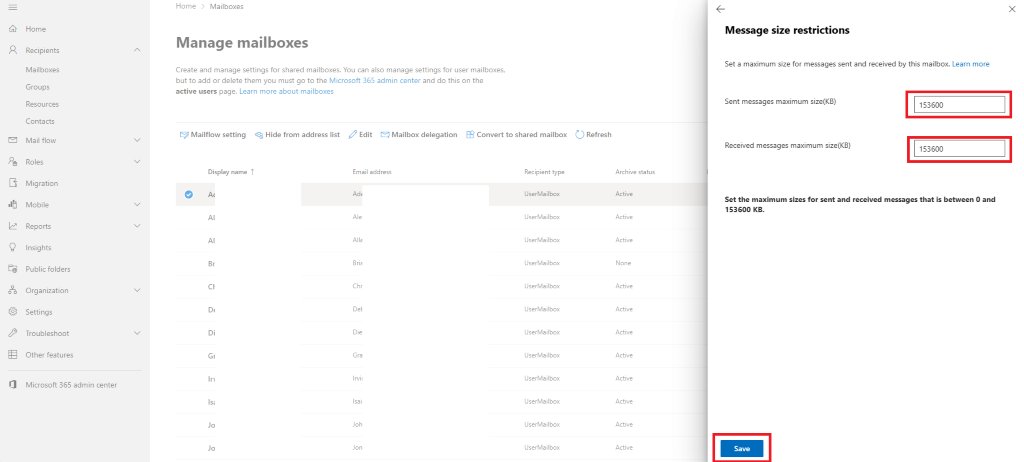Uncheck the selected first mailbox row
The height and width of the screenshot is (462, 1024).
(189, 194)
